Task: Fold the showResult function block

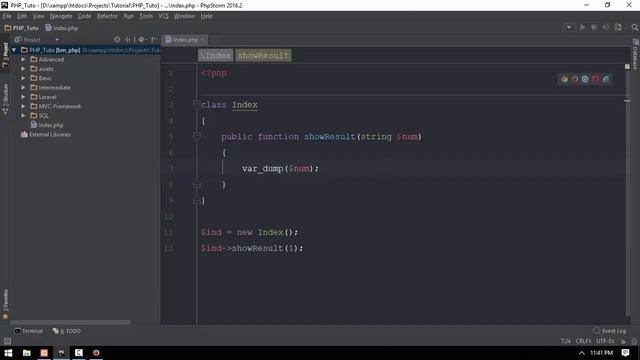Action: 196,136
